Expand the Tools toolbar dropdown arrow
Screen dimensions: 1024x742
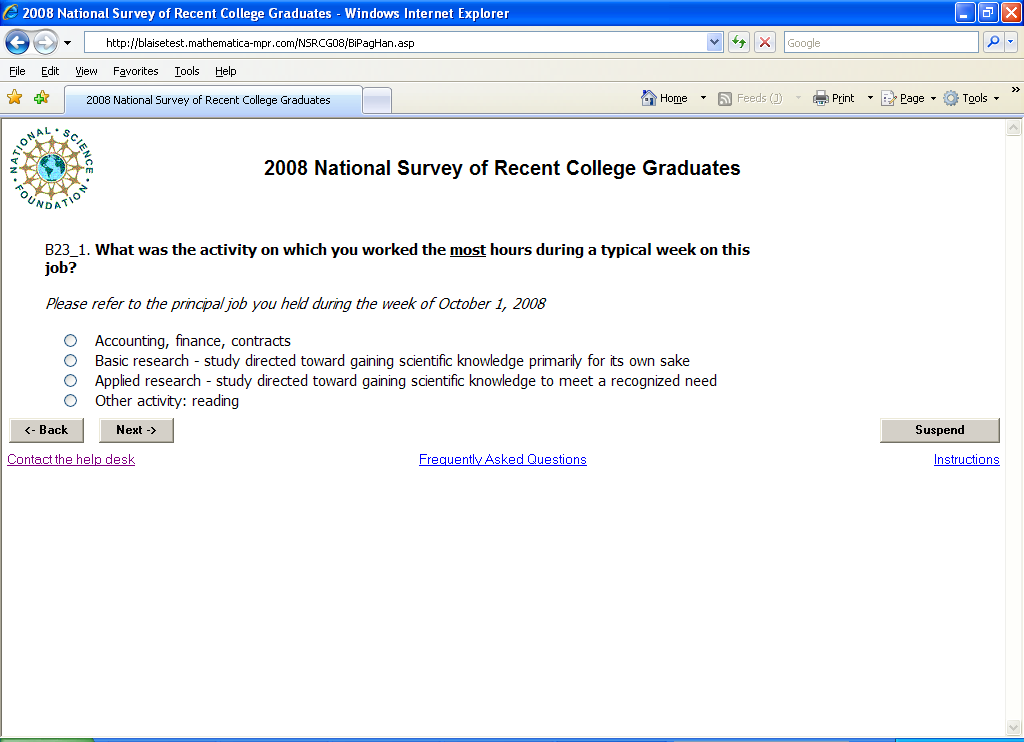tap(997, 99)
